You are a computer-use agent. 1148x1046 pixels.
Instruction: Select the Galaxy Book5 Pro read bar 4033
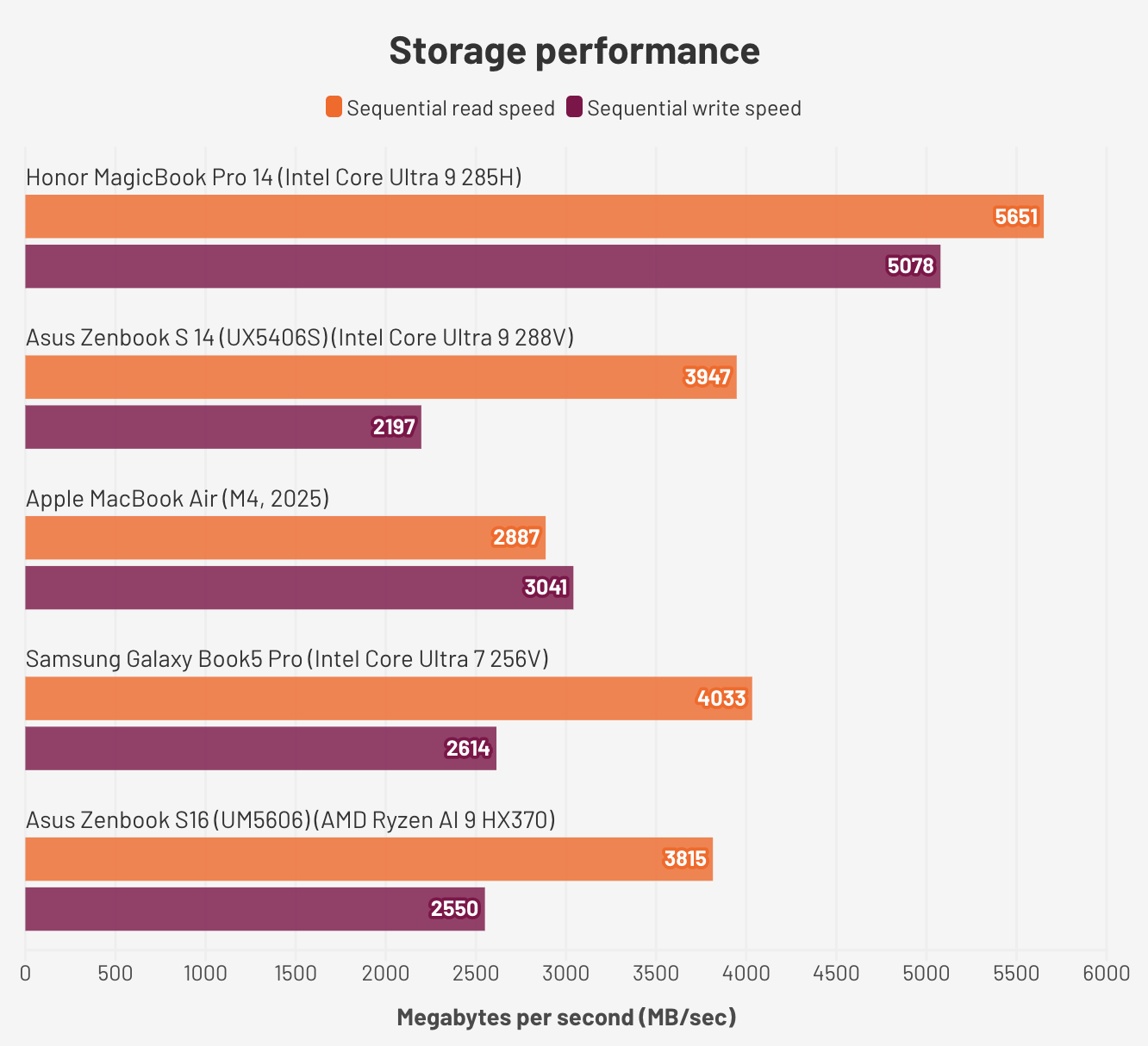point(389,699)
